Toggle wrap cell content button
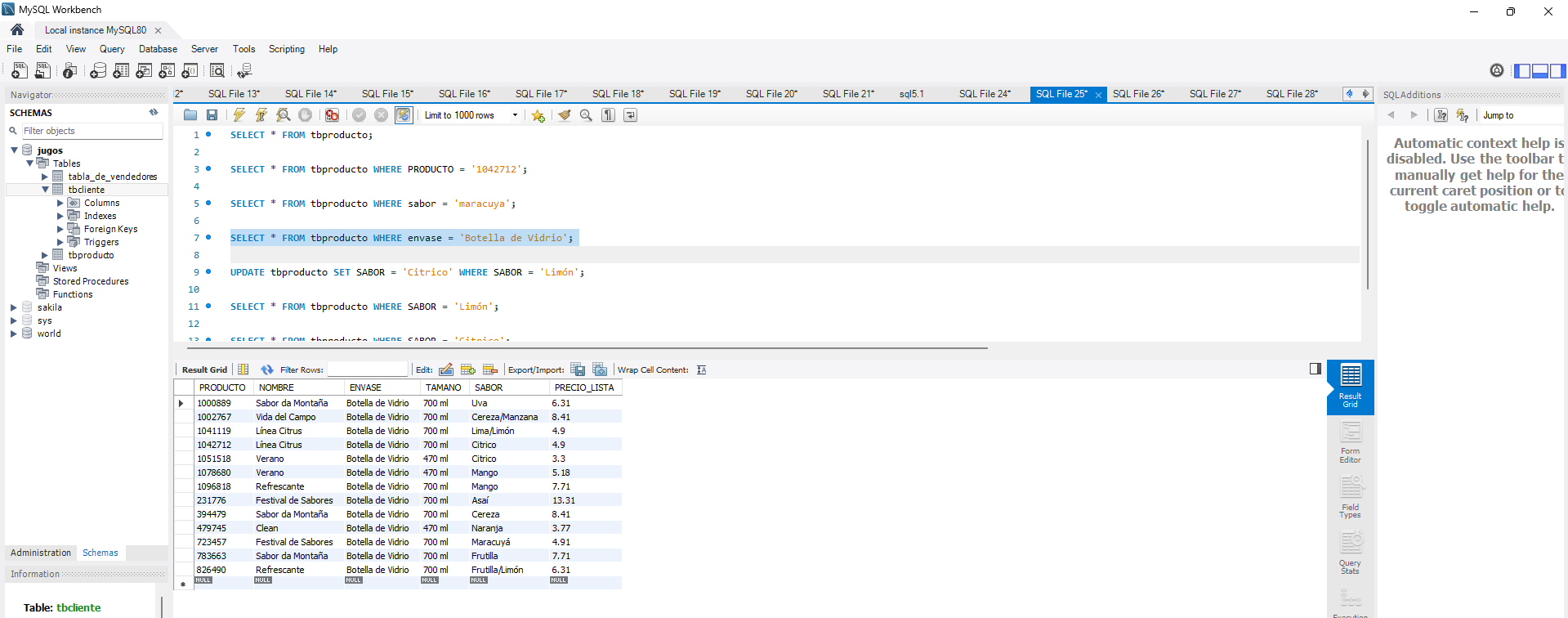The image size is (1568, 618). (701, 370)
